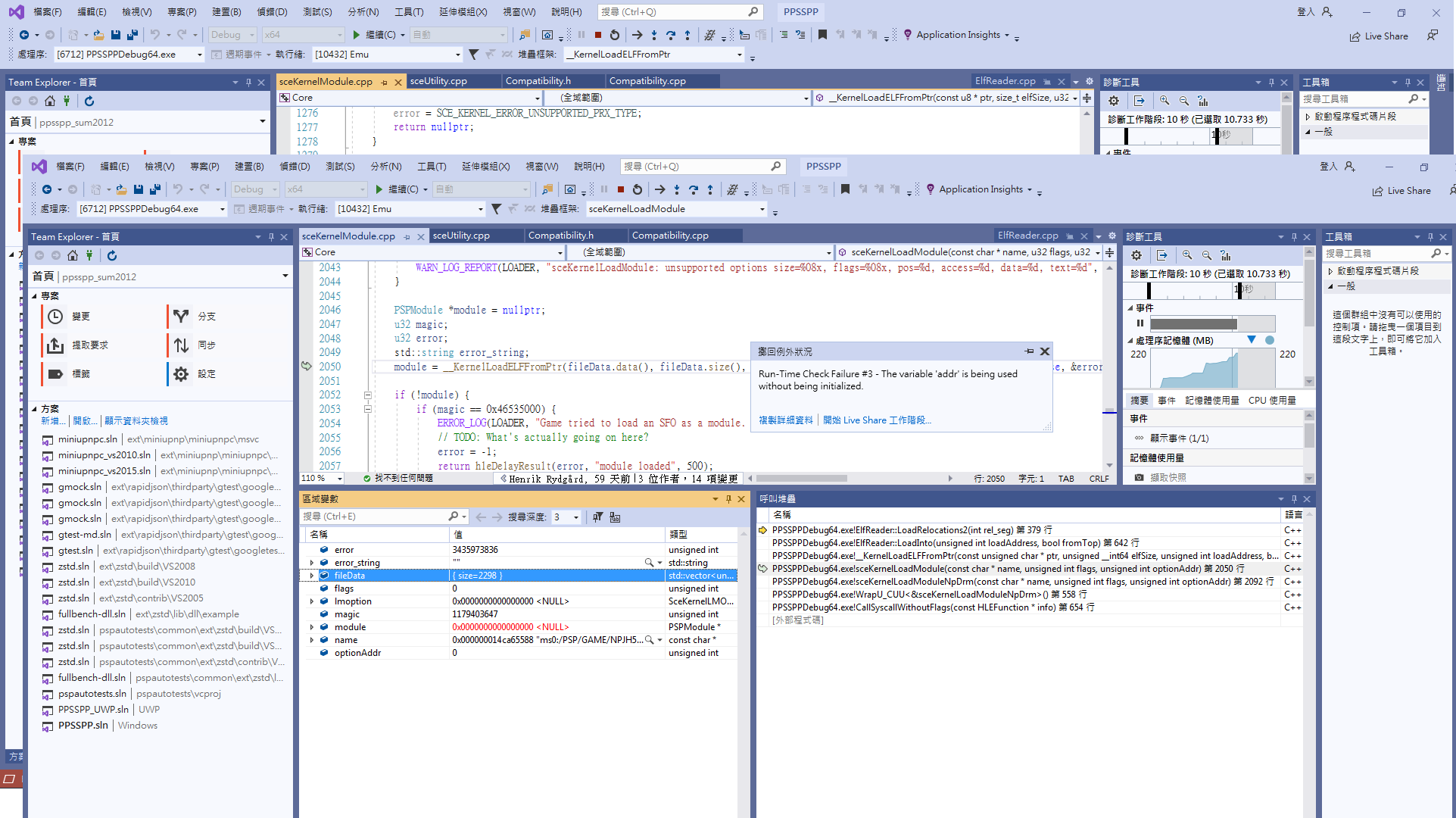Click Save All icon in front toolbar
This screenshot has width=1456, height=818.
tap(155, 189)
